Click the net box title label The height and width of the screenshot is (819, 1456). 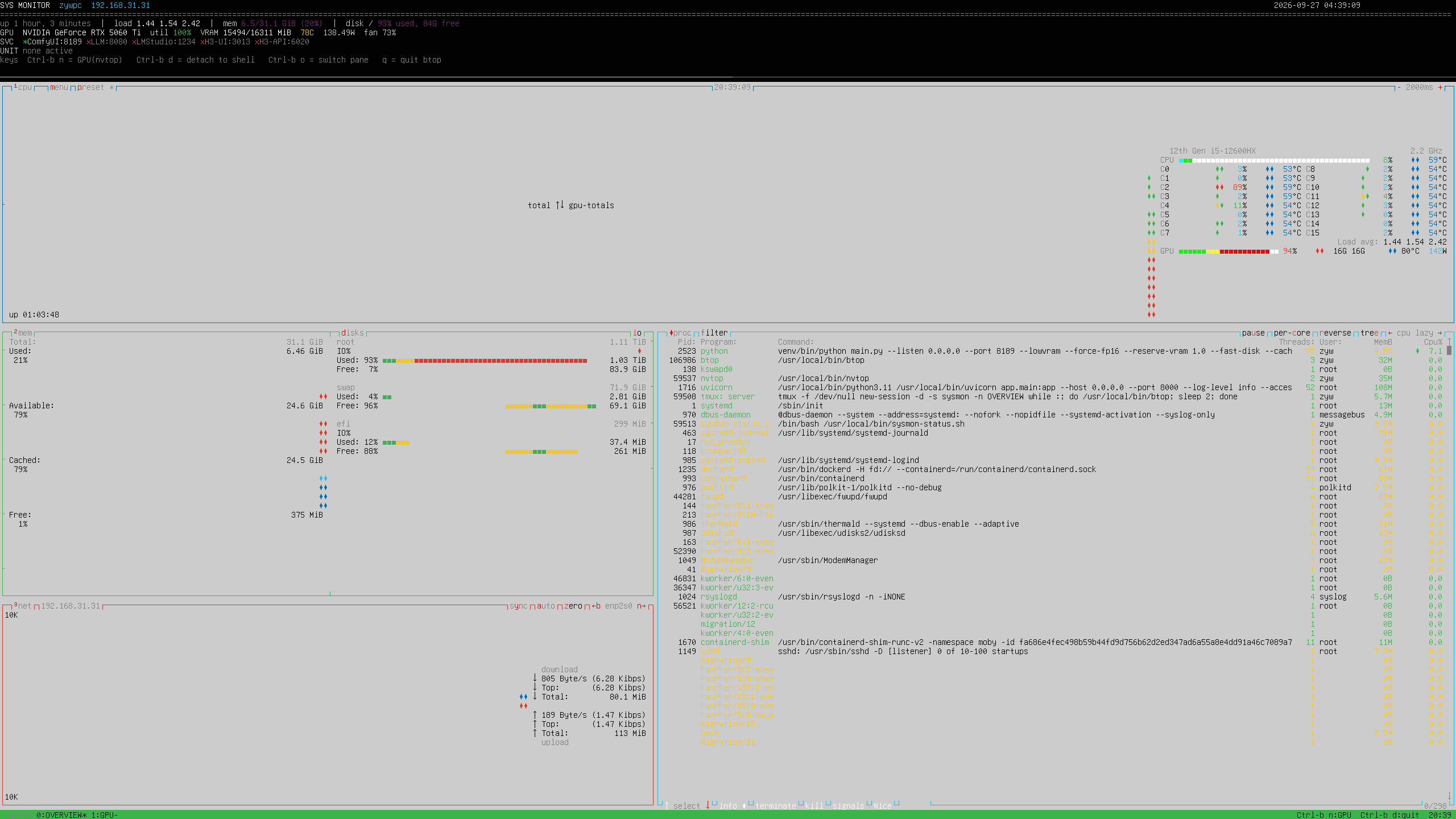point(23,606)
